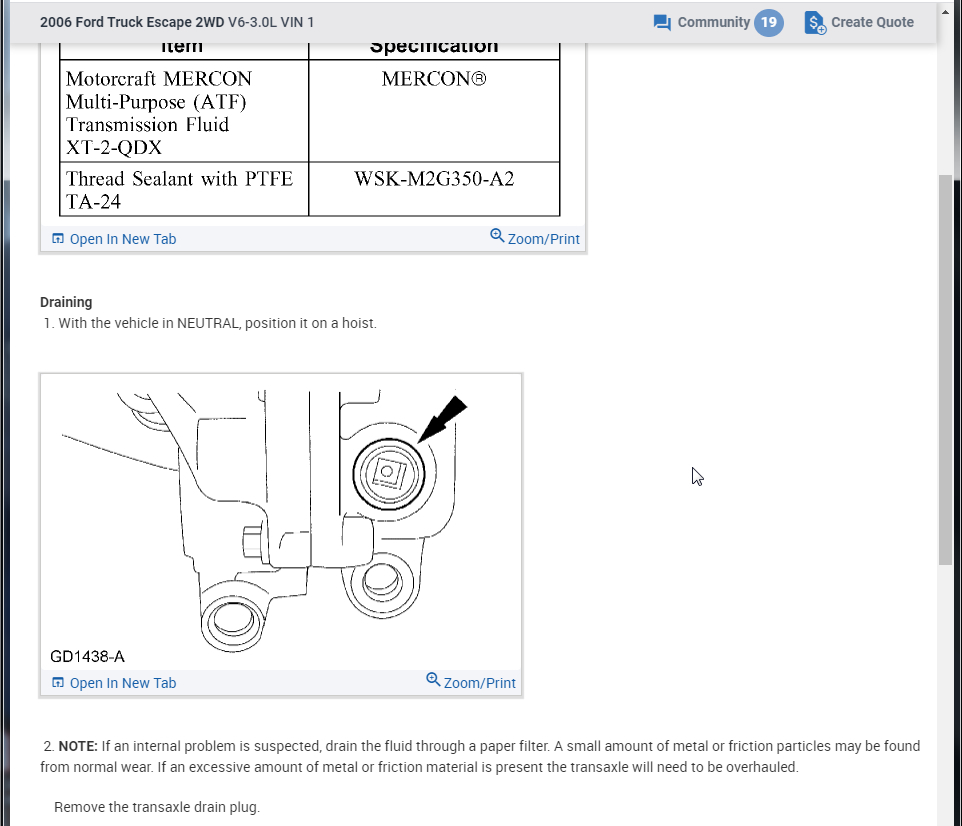Viewport: 962px width, 826px height.
Task: Click the Create Quote button
Action: pos(859,23)
